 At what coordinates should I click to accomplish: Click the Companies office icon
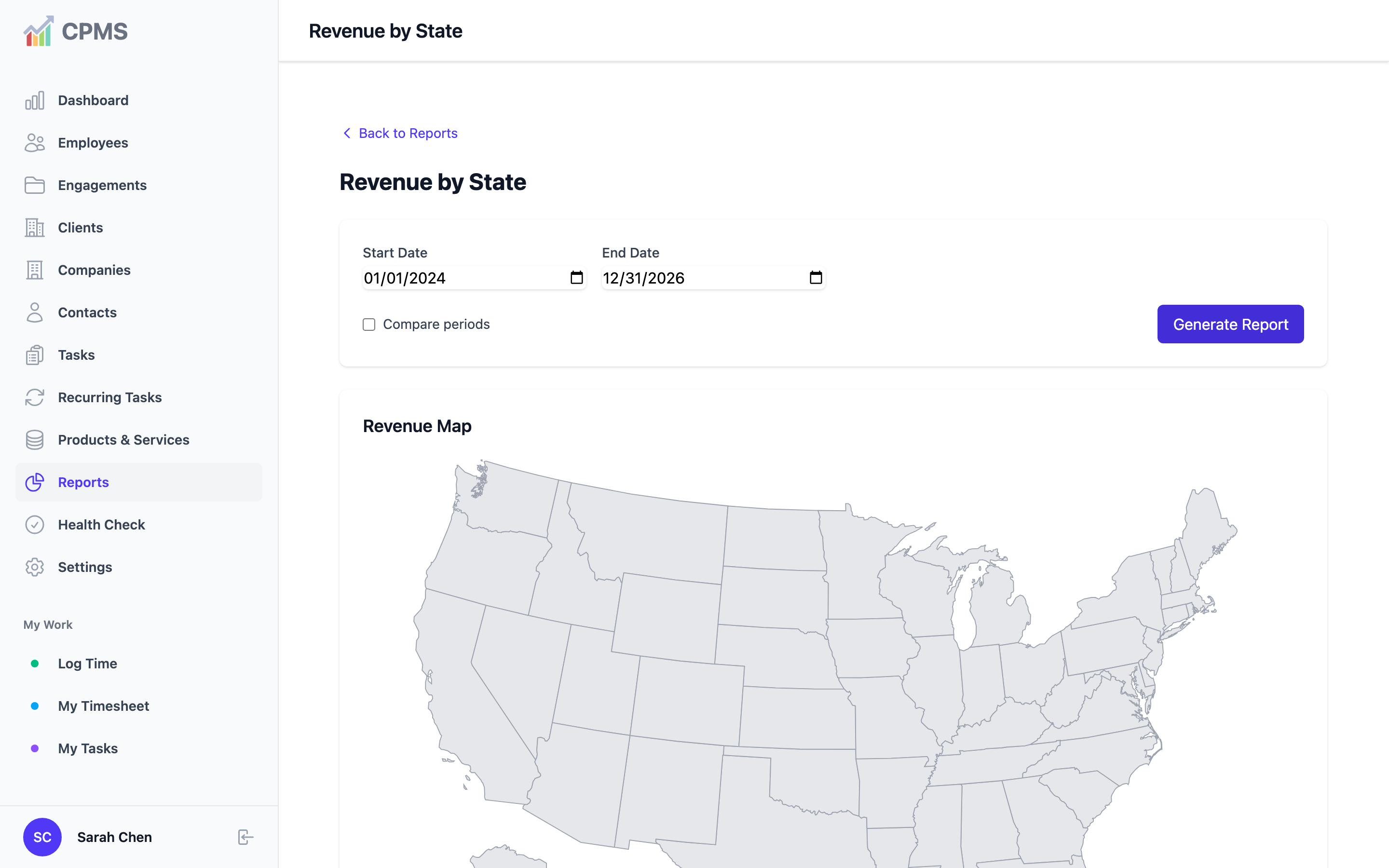34,271
